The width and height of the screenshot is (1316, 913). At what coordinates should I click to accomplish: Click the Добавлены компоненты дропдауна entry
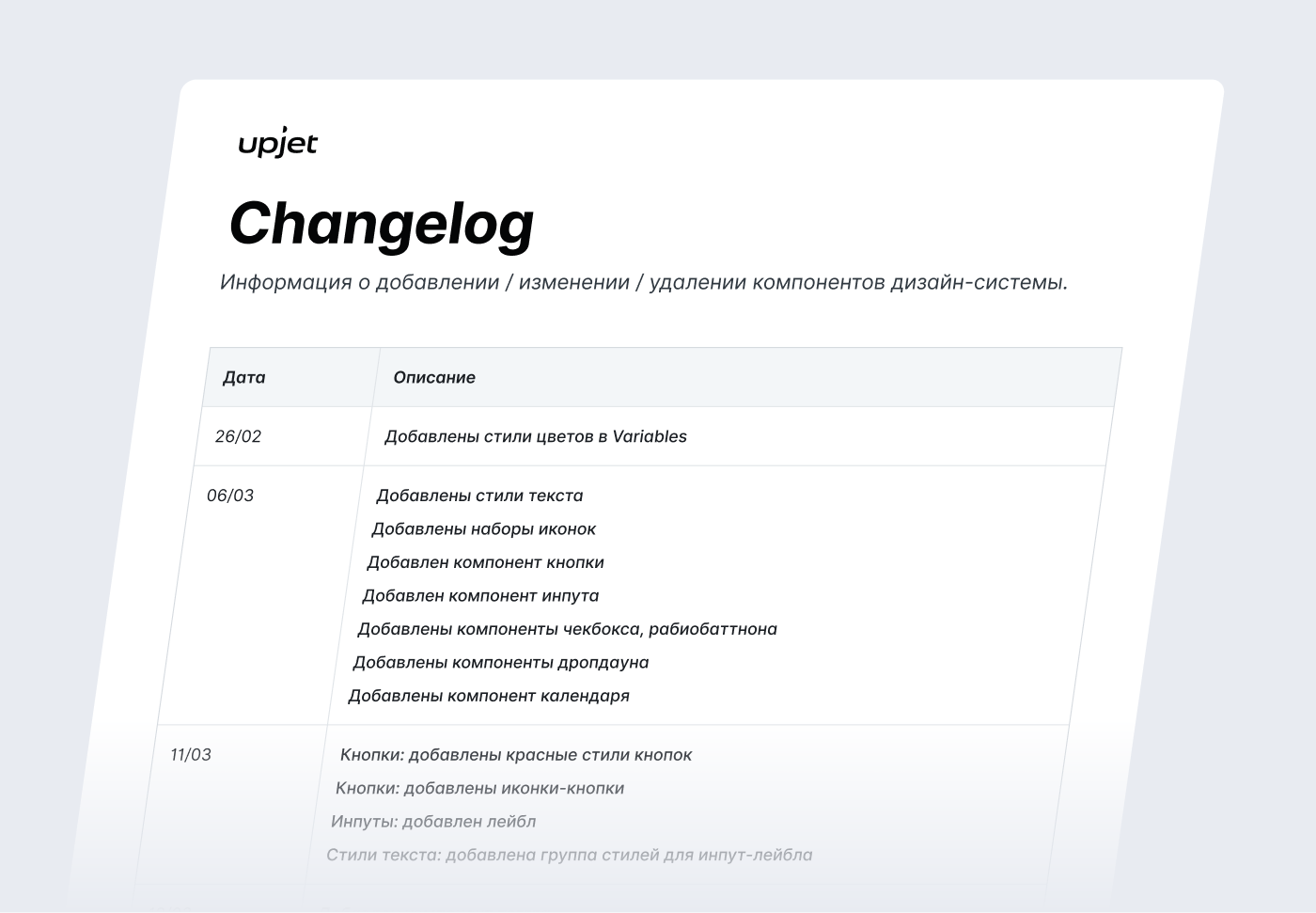500,662
